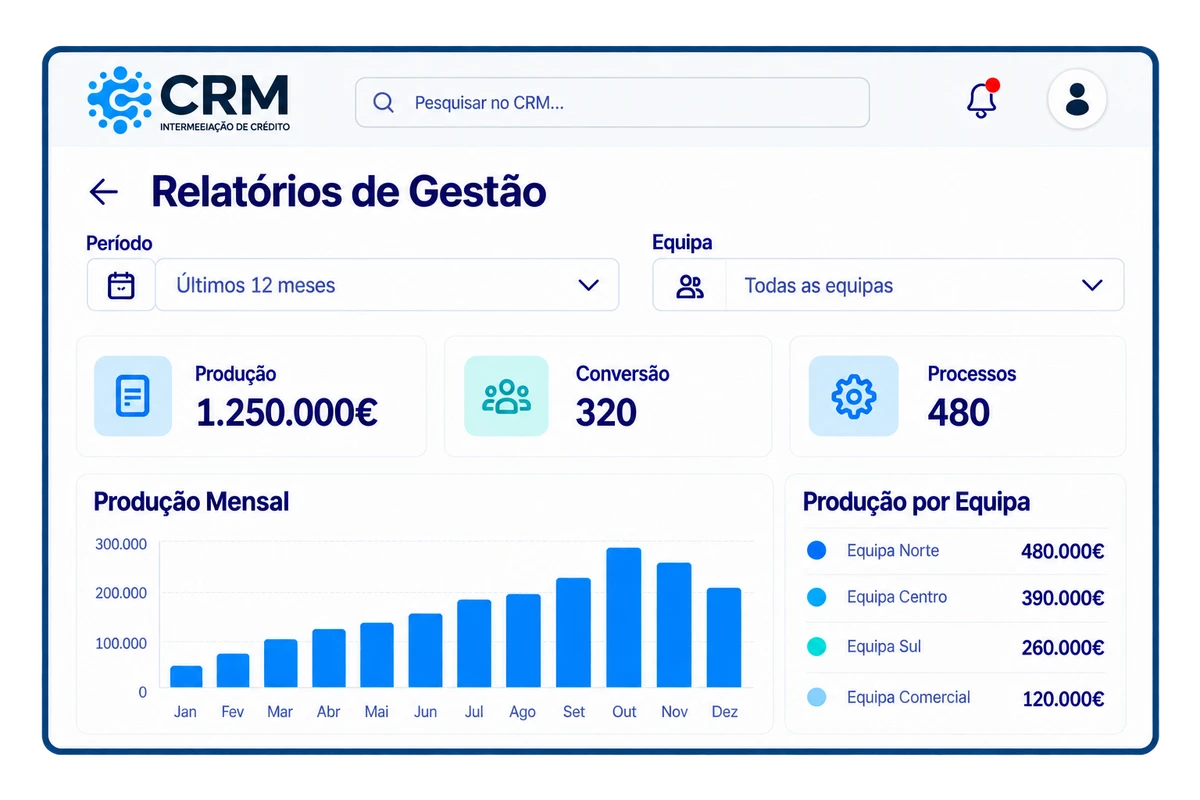Click the CRM logo icon
This screenshot has width=1200, height=800.
[x=119, y=100]
